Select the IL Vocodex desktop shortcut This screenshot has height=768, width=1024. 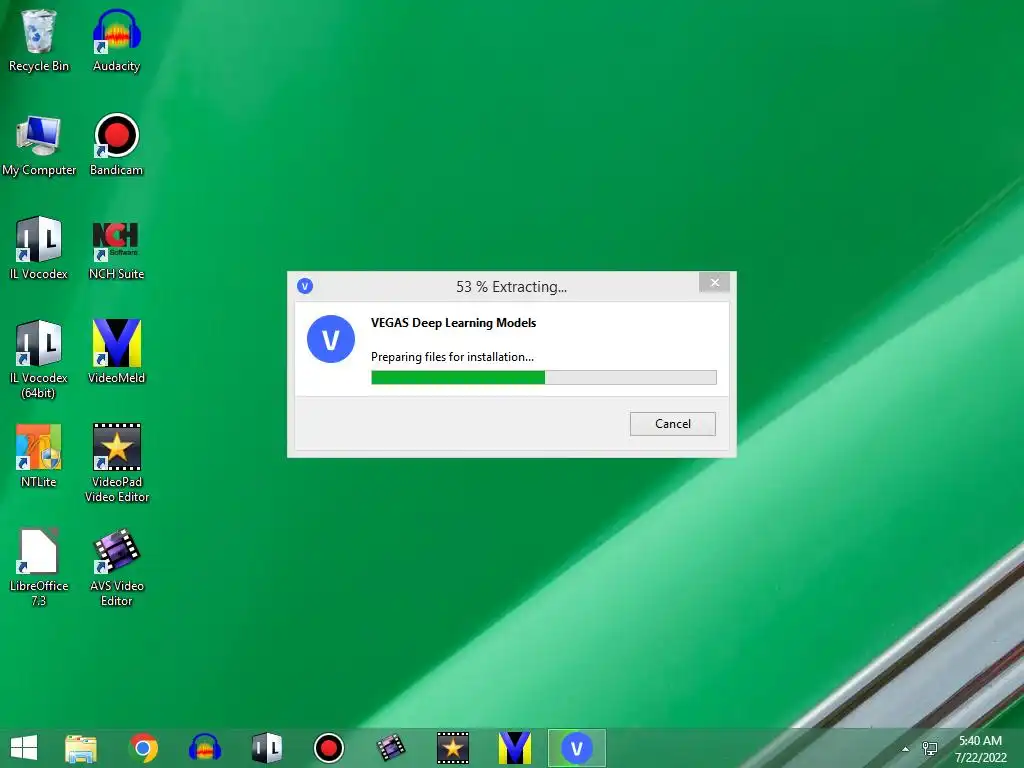coord(39,248)
